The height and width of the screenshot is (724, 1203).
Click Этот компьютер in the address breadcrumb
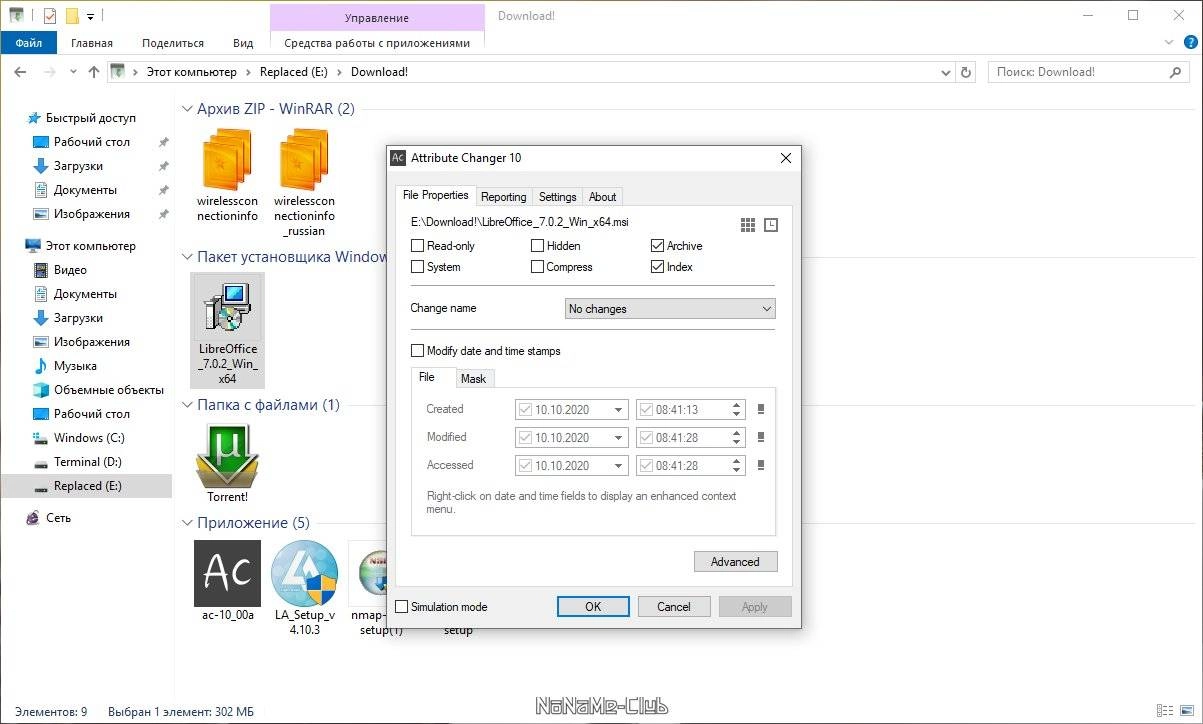click(x=192, y=72)
